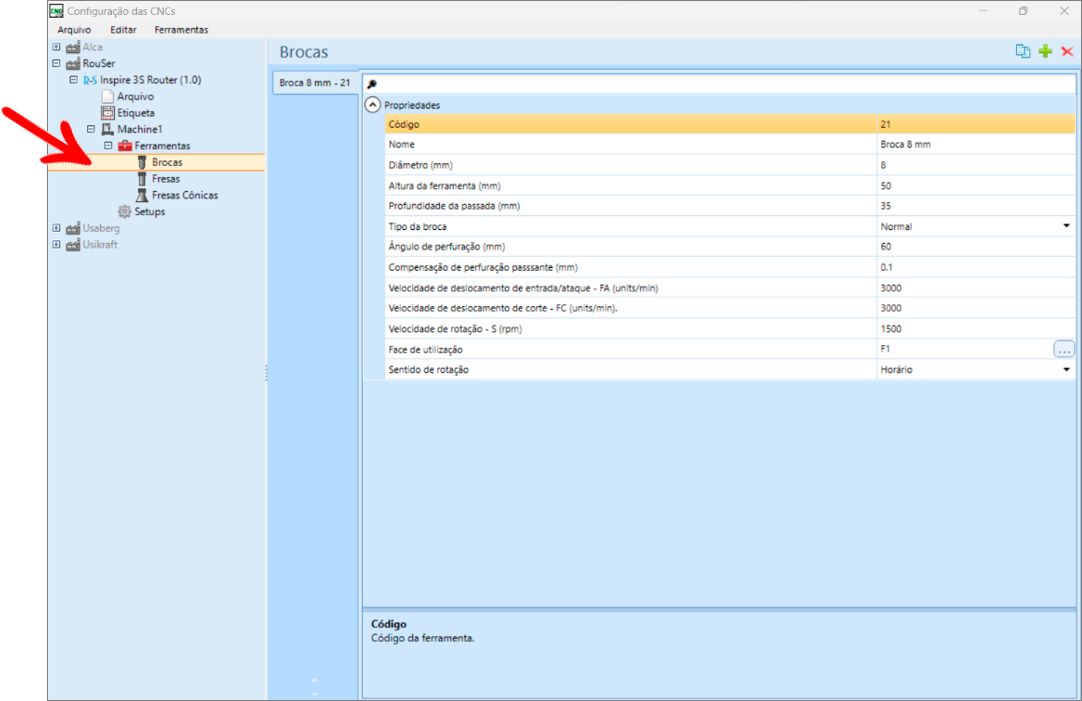Collapse the RouSer tree node
Image resolution: width=1082 pixels, height=701 pixels.
tap(57, 63)
